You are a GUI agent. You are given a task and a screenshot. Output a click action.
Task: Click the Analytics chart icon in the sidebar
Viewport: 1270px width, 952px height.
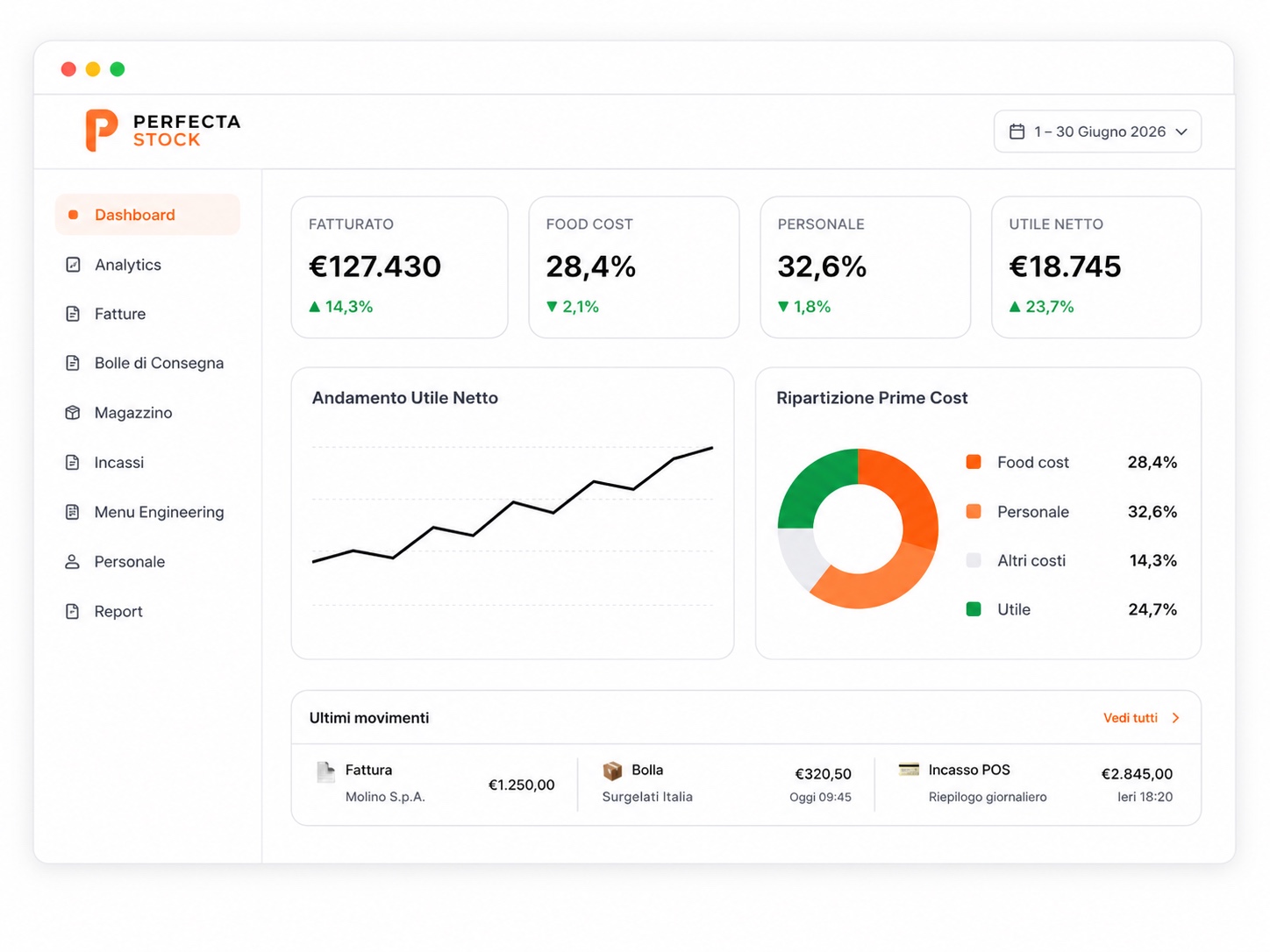coord(73,265)
